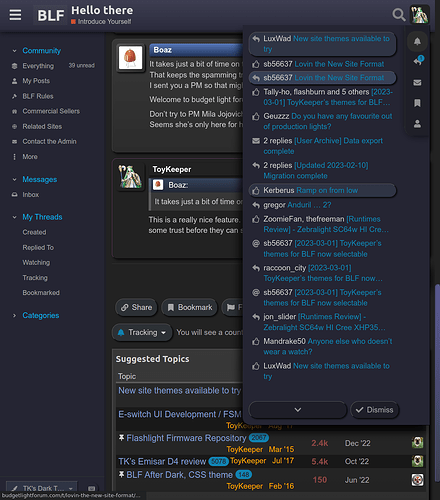The height and width of the screenshot is (500, 440).
Task: Click the BLF site logo
Action: tap(50, 15)
